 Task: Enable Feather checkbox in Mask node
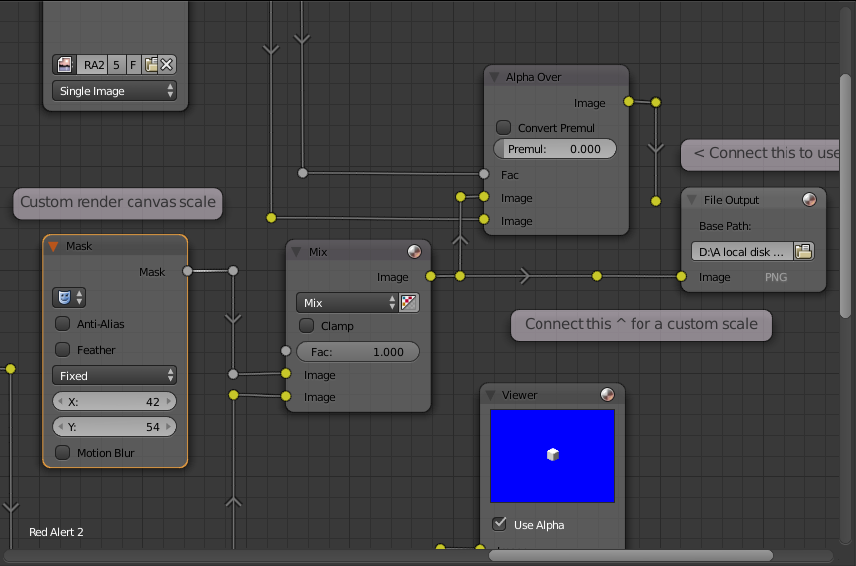(63, 350)
